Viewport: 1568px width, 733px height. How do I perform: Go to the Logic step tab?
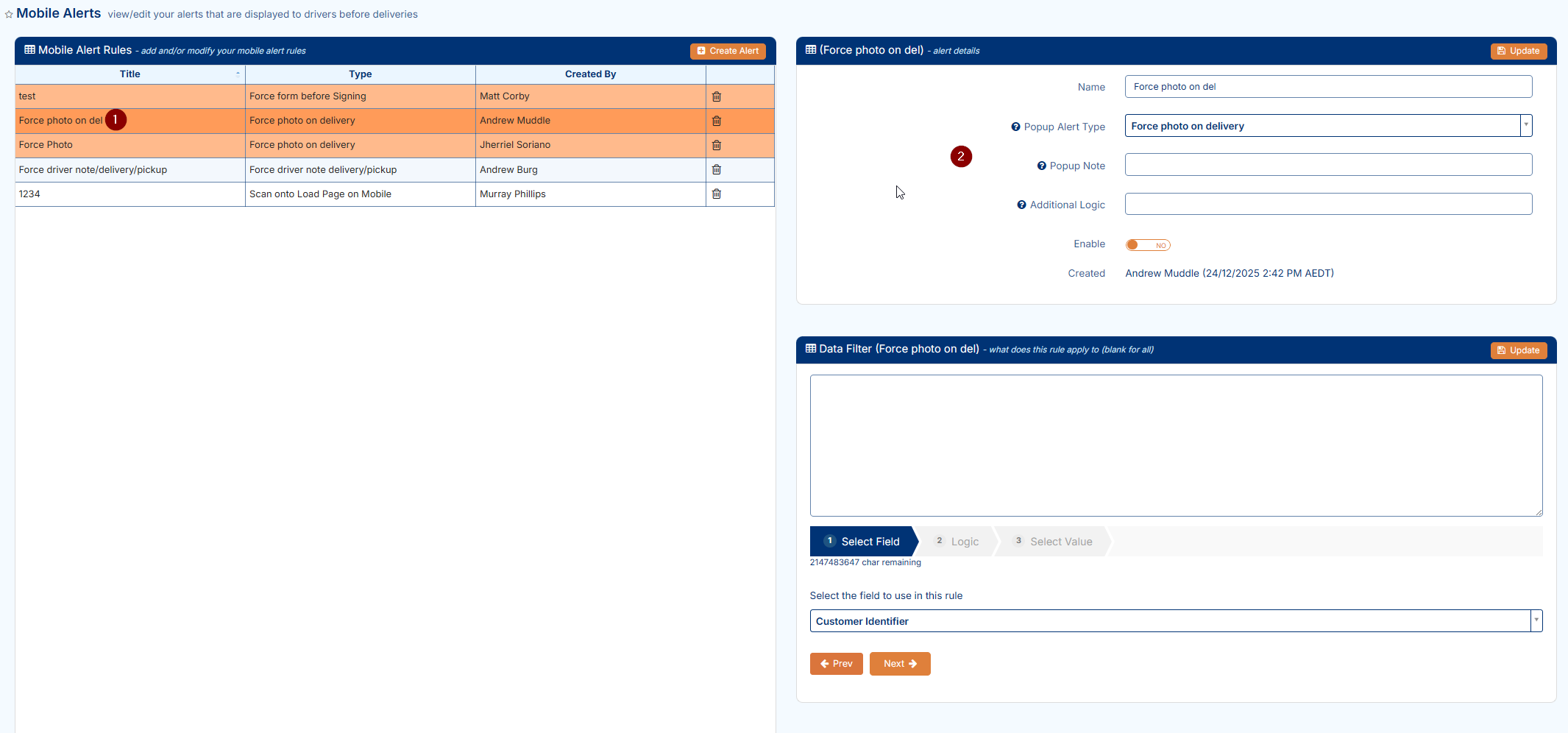(x=957, y=542)
